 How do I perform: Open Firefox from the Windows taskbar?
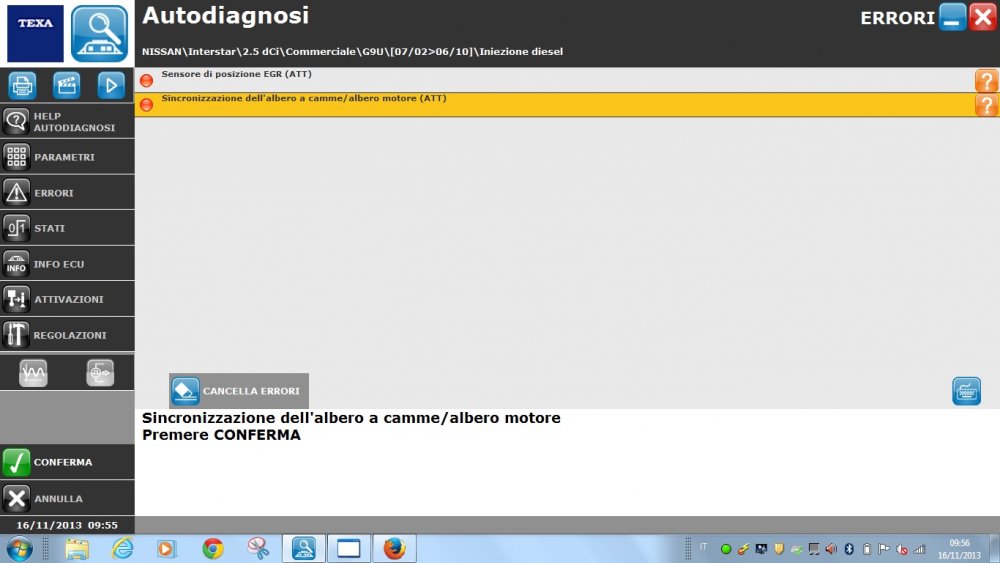tap(394, 548)
